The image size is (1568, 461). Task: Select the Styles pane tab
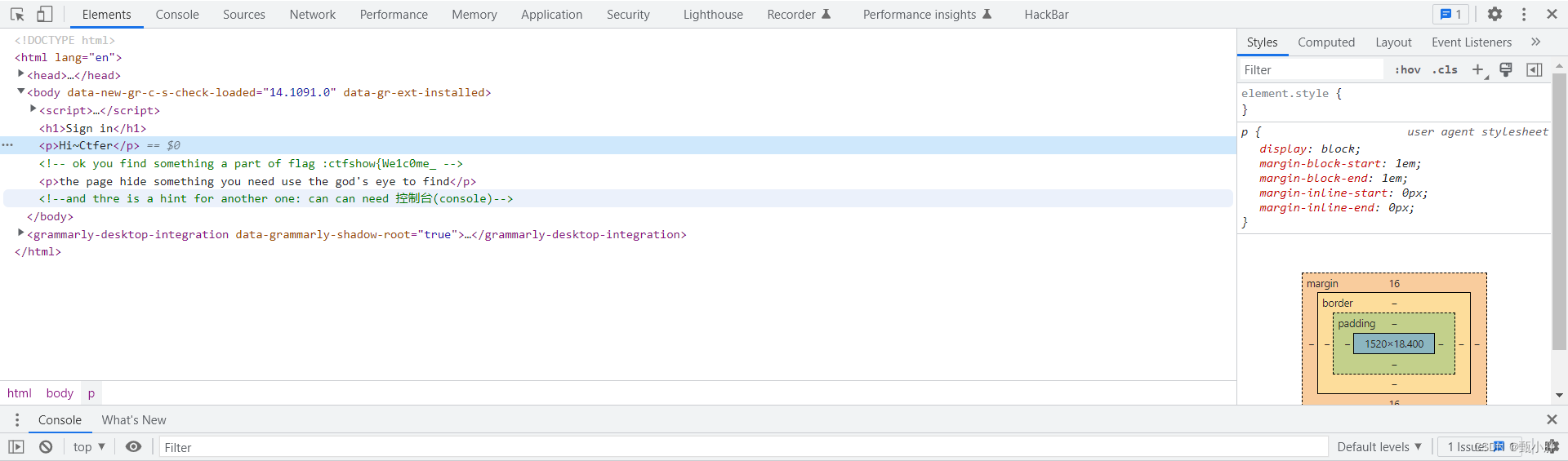pyautogui.click(x=1262, y=42)
